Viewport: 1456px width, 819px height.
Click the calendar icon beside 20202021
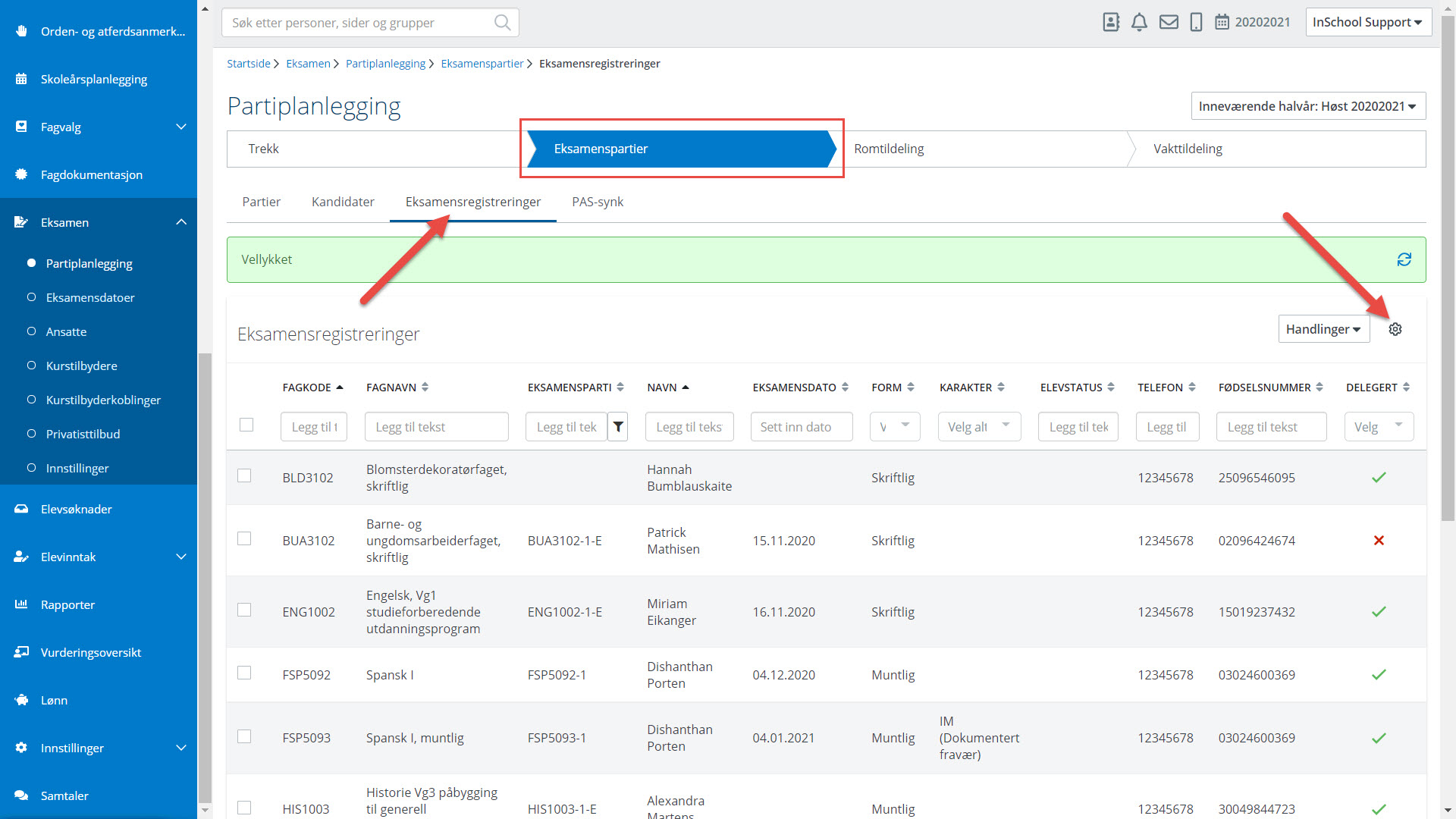click(1222, 22)
